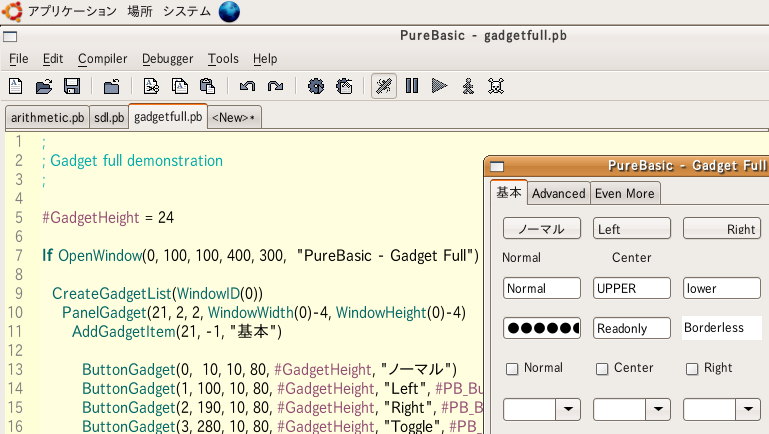Screen dimensions: 769x434
Task: Select the gadgetfull.pb tab
Action: (168, 117)
